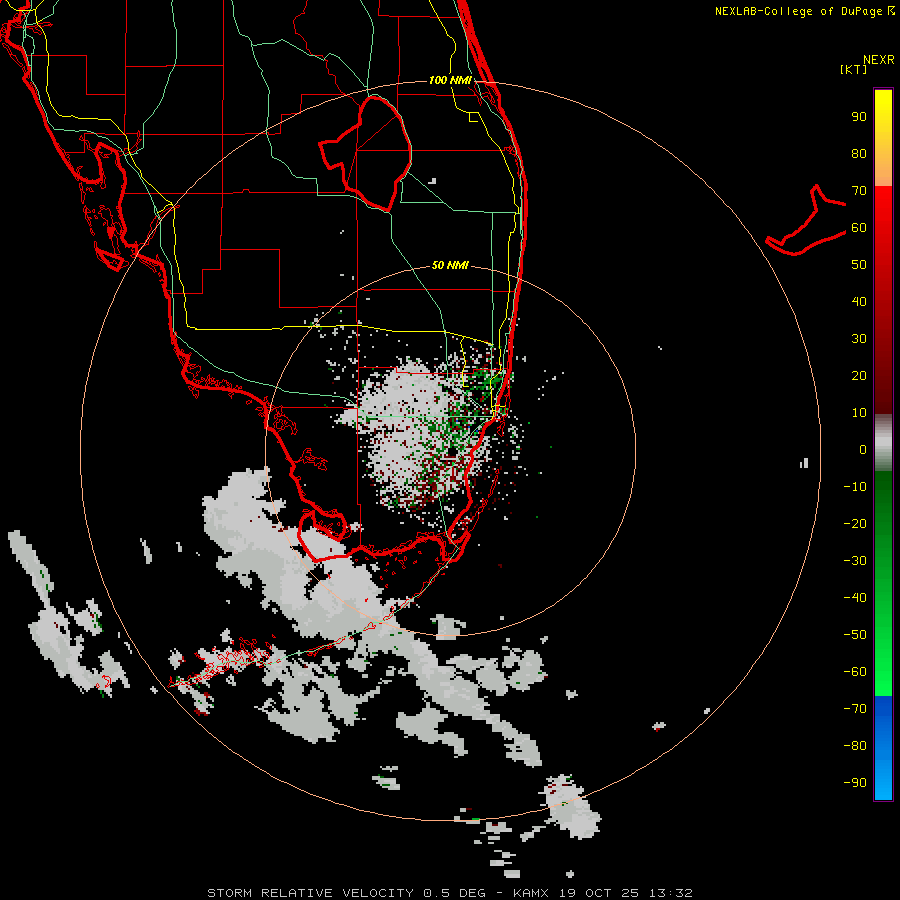This screenshot has width=900, height=900.
Task: Click the NEXLAB-College of DuPage credit text
Action: [804, 11]
